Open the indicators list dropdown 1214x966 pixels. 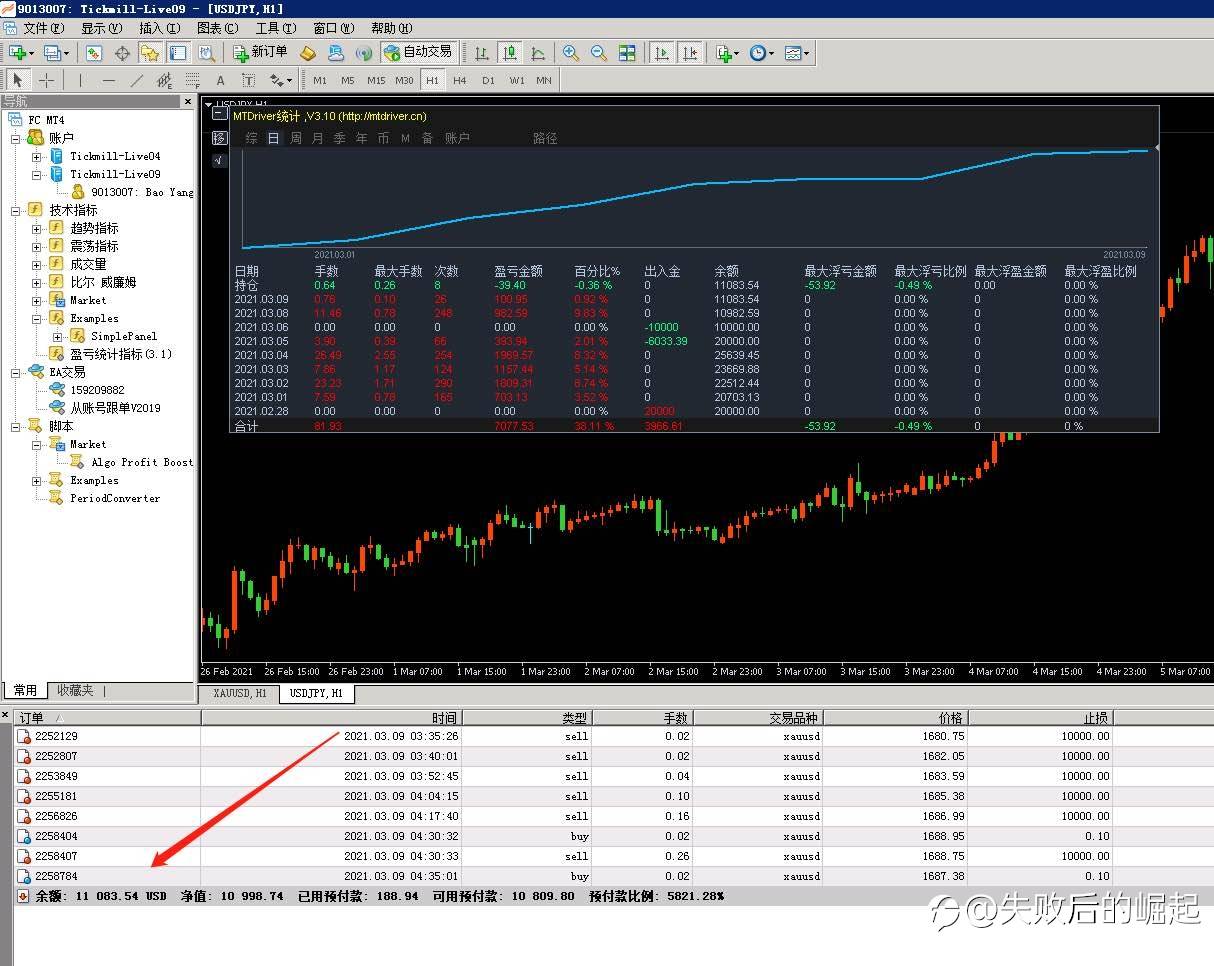pos(727,53)
